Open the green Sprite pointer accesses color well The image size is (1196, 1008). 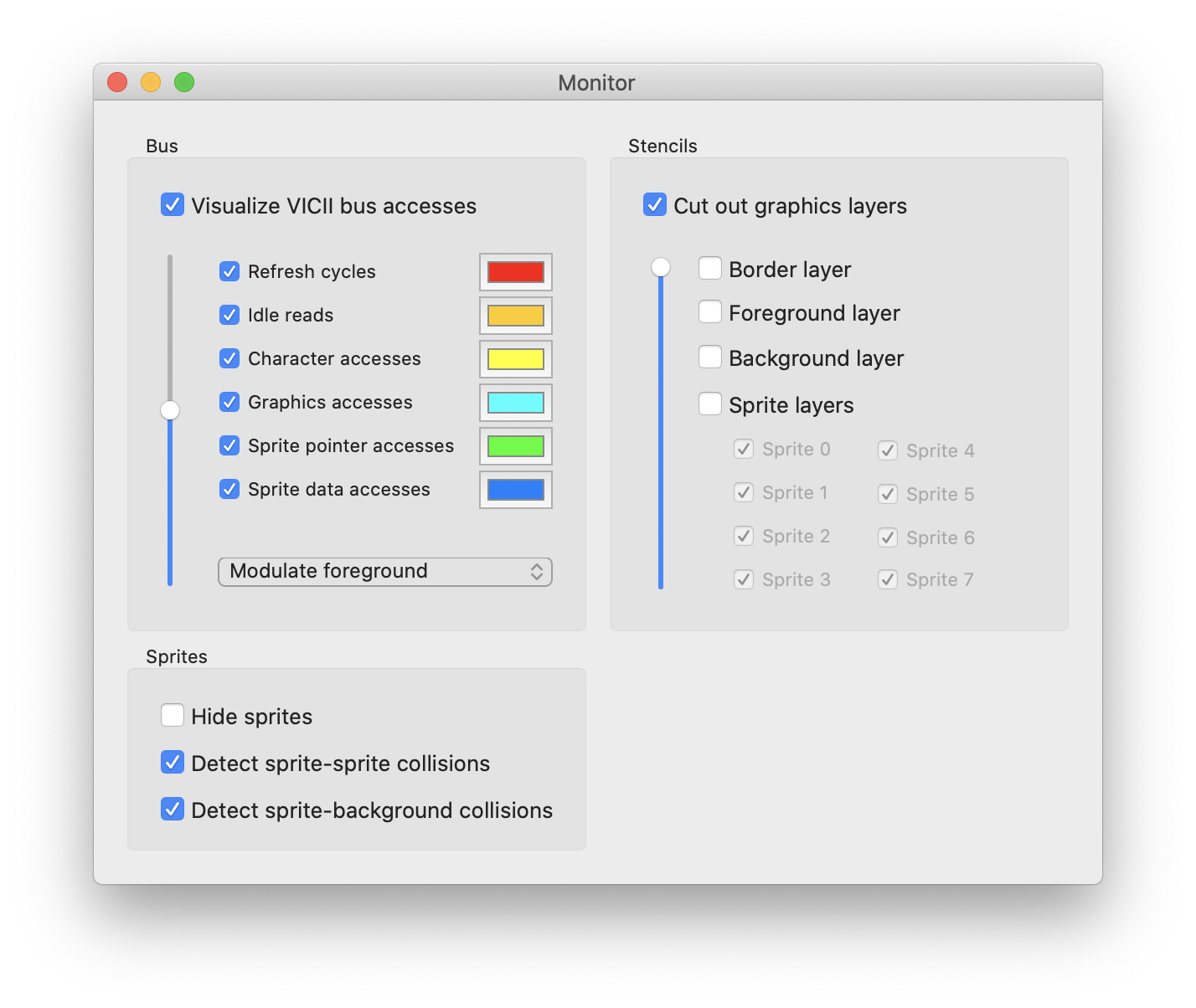click(516, 446)
